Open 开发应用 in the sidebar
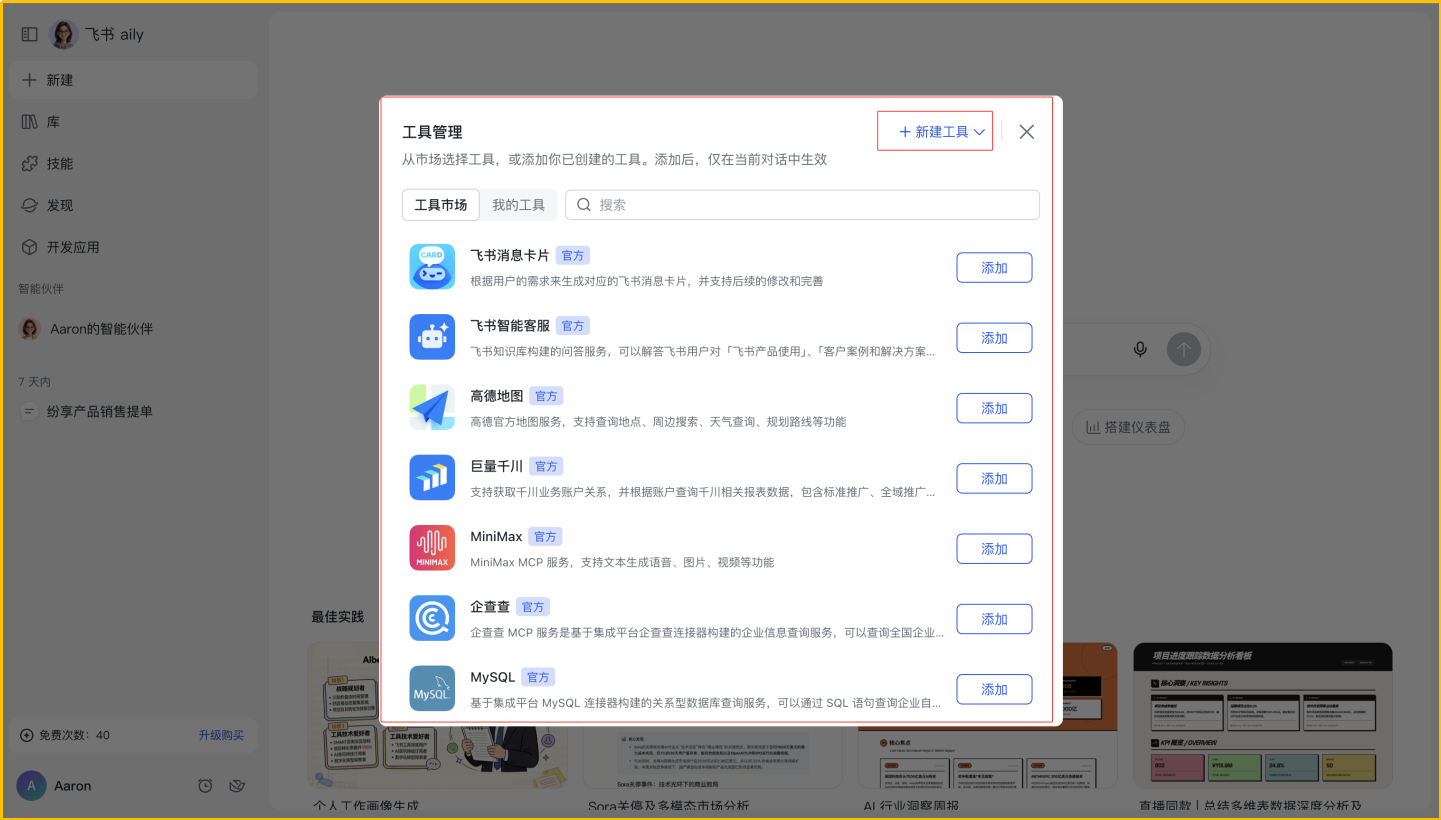1441x820 pixels. 134,247
